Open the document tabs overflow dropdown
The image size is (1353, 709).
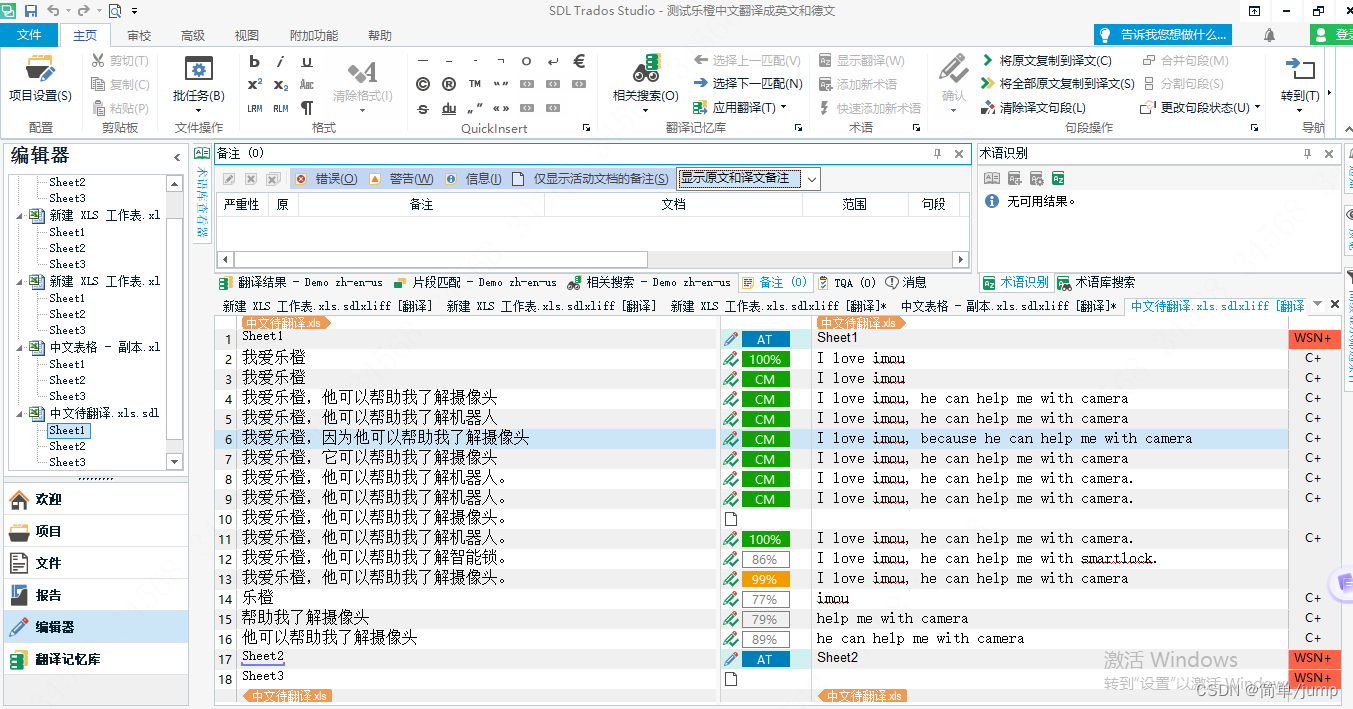tap(1317, 305)
